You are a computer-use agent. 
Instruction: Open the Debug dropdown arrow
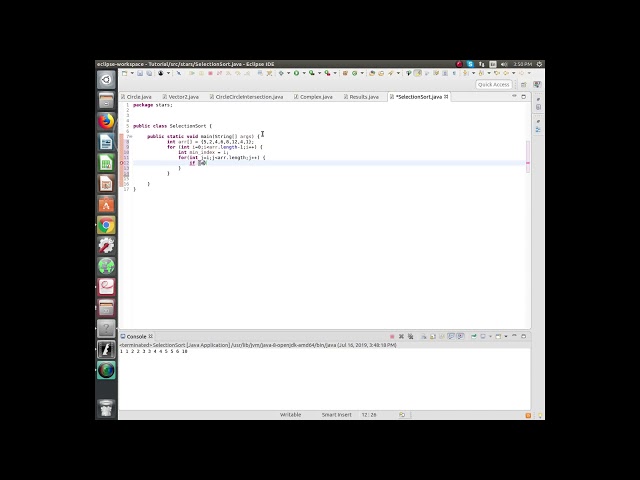point(289,73)
